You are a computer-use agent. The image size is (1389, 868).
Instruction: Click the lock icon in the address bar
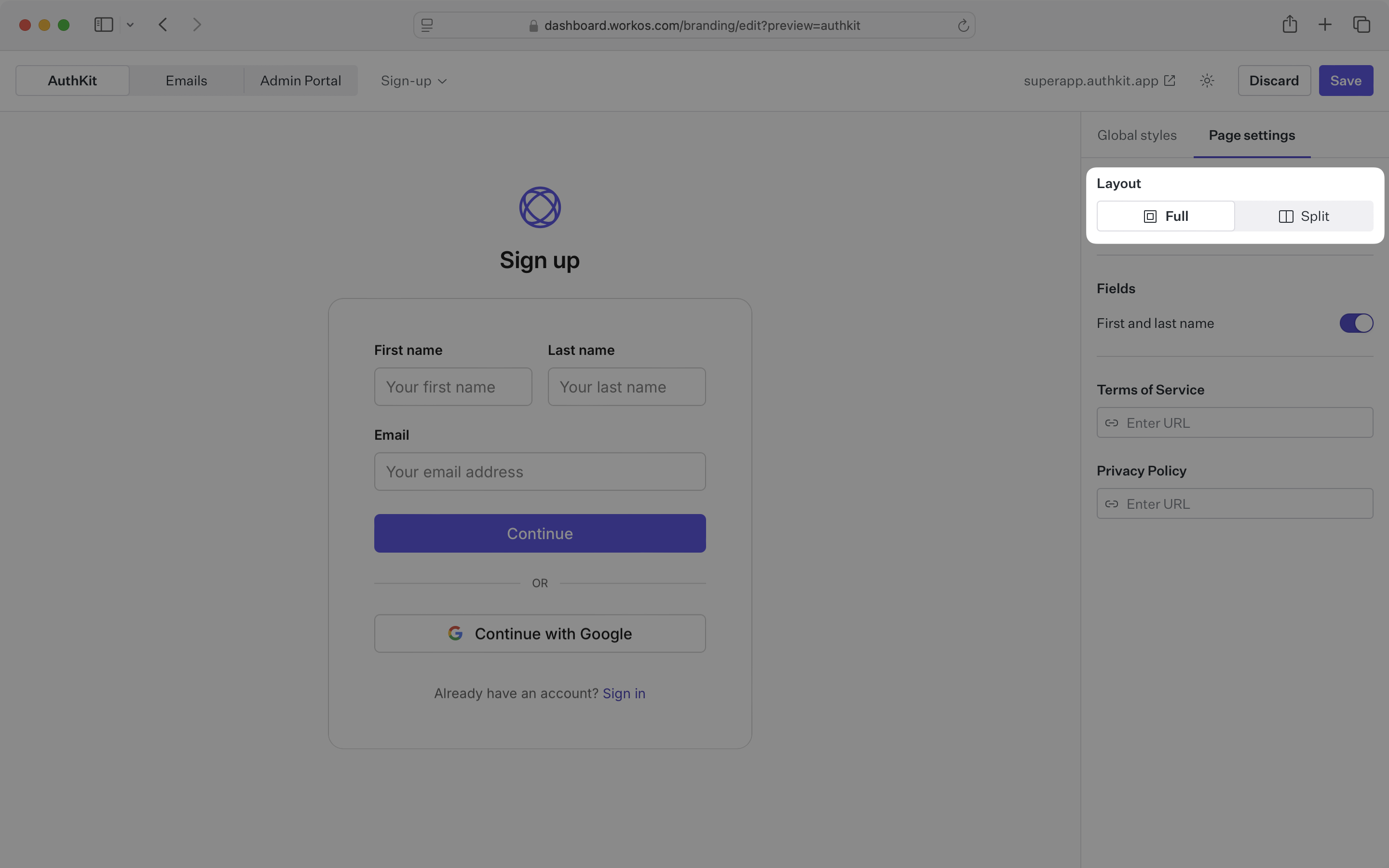click(x=533, y=25)
